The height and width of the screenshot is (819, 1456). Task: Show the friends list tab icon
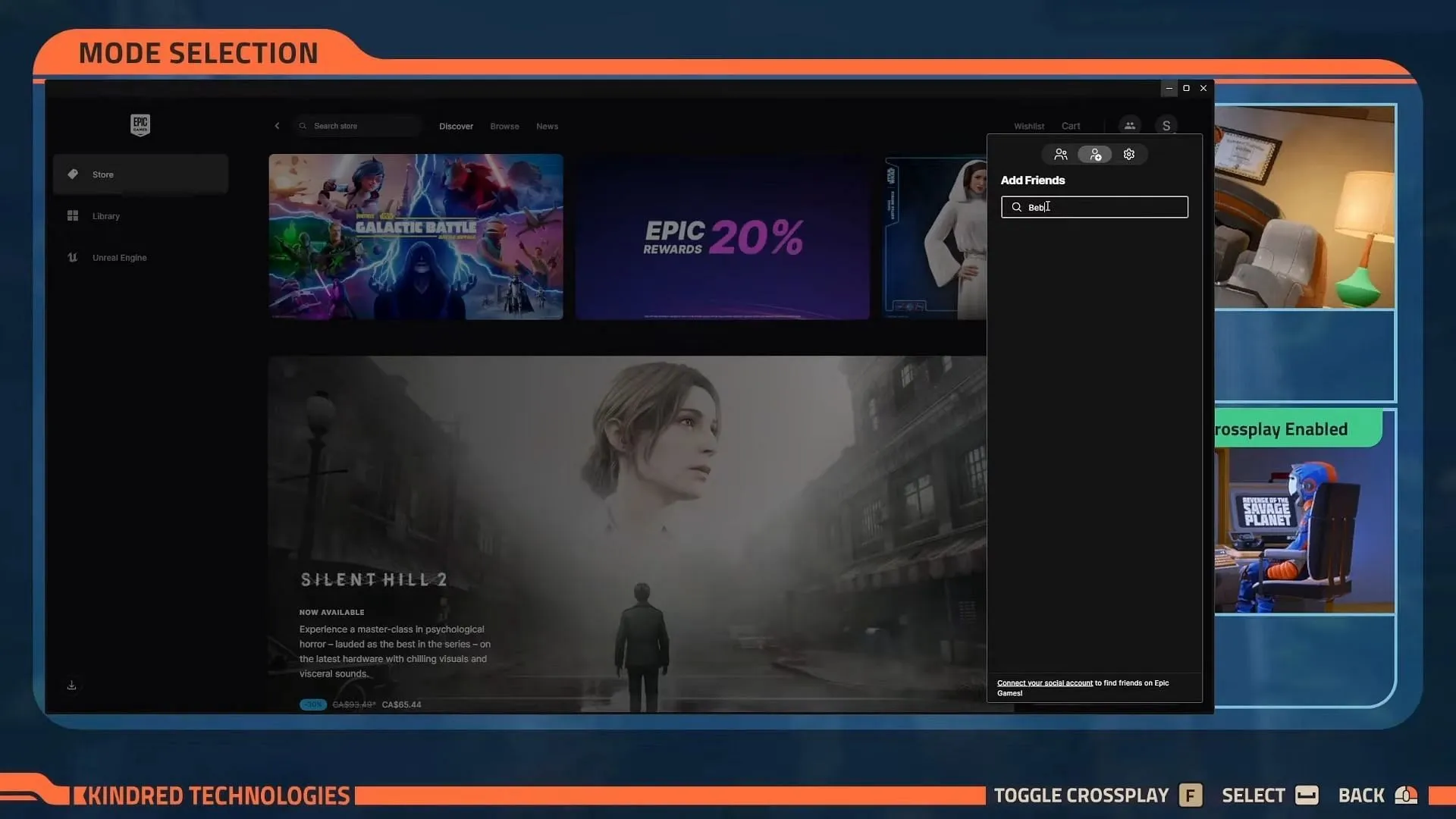(x=1061, y=155)
